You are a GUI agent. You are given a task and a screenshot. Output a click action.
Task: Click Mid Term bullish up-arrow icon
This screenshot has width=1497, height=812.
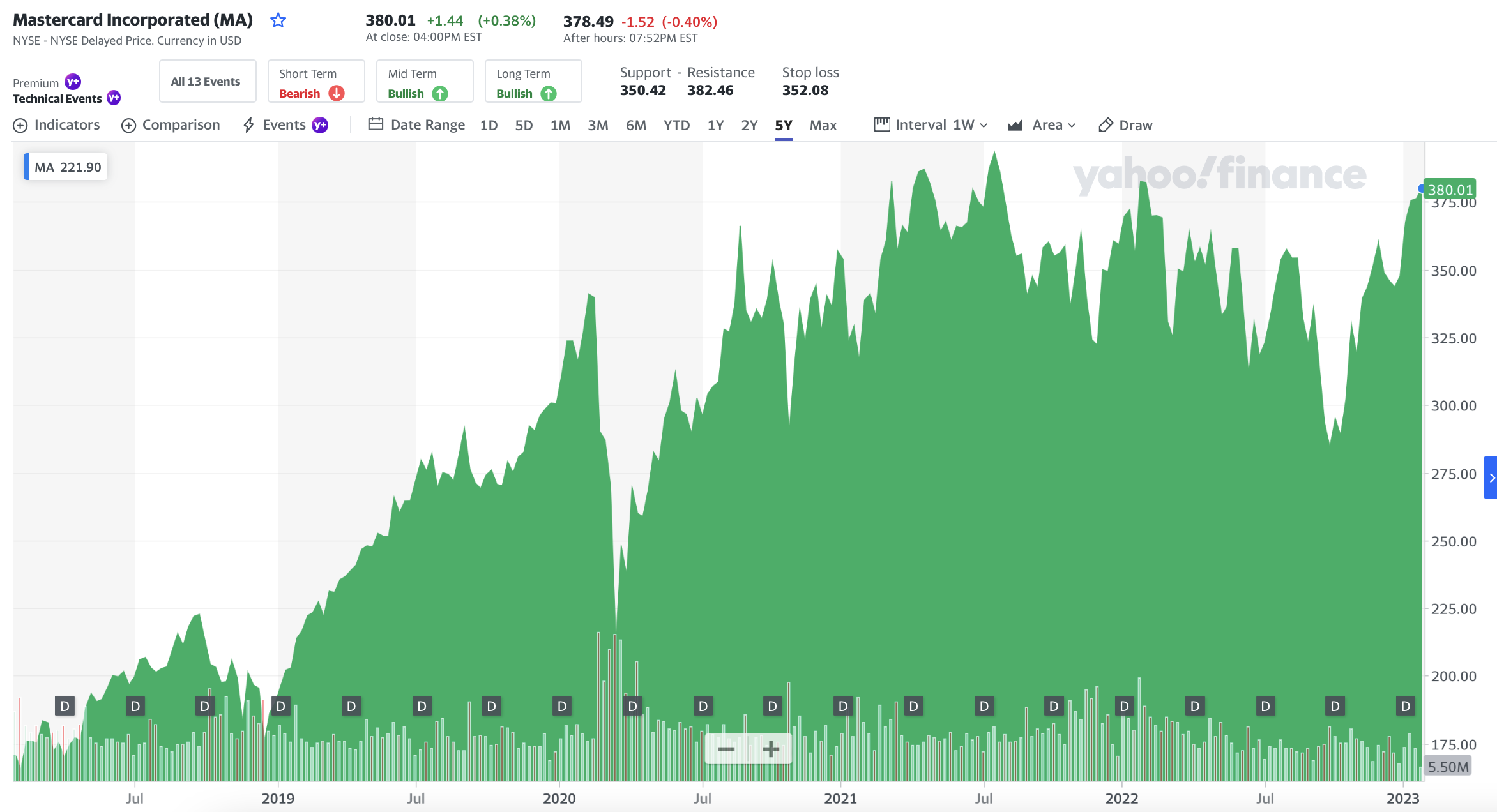tap(440, 94)
